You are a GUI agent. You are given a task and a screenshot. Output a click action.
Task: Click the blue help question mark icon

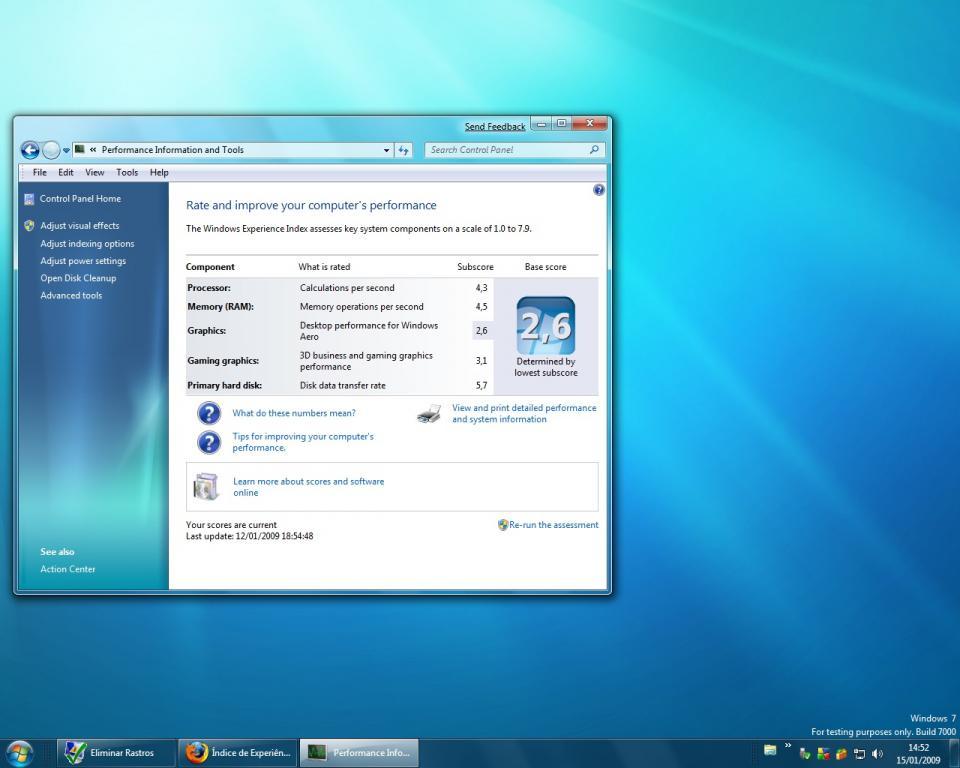[x=599, y=190]
